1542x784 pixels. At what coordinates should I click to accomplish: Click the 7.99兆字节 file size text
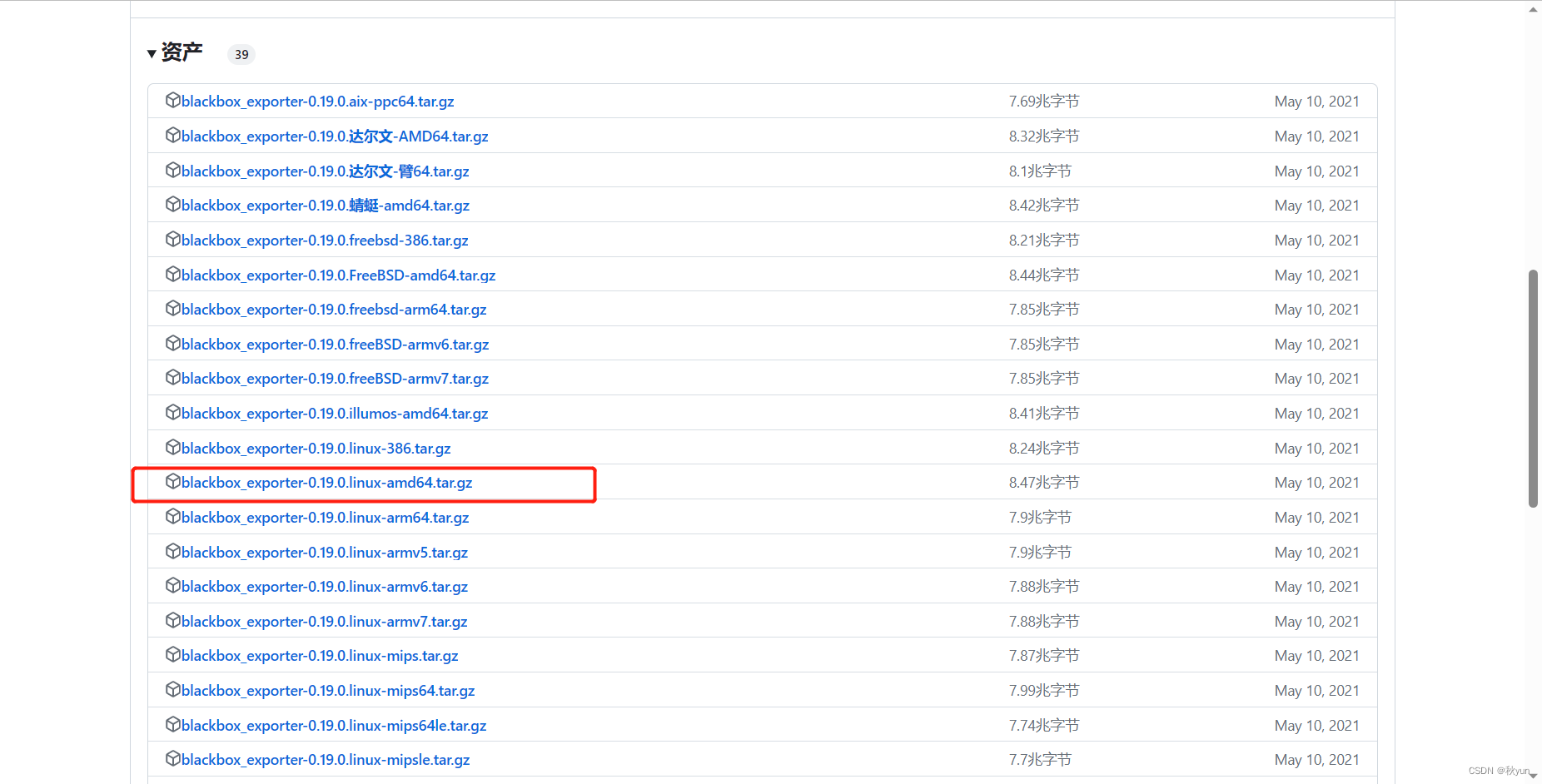pos(1044,691)
